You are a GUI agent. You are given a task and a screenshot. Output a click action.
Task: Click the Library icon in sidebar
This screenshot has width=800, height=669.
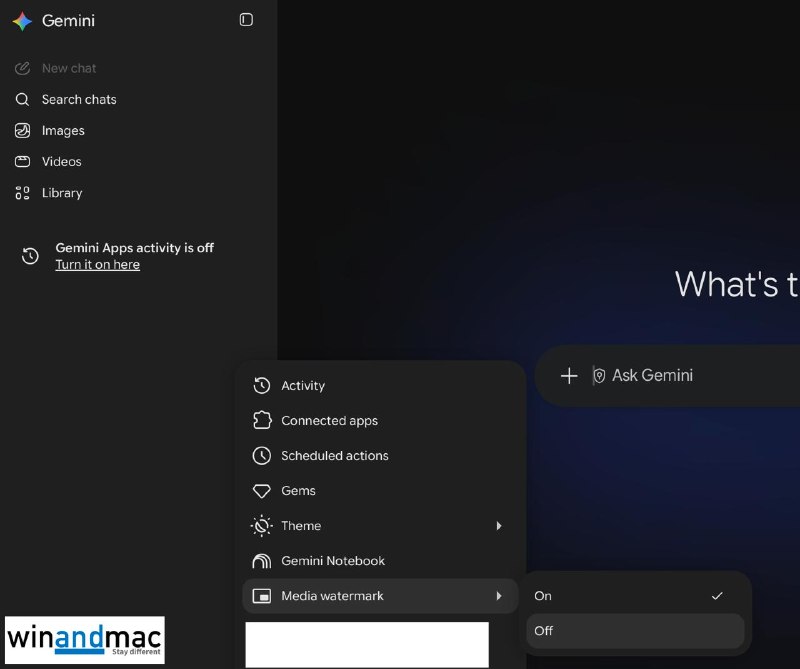22,193
